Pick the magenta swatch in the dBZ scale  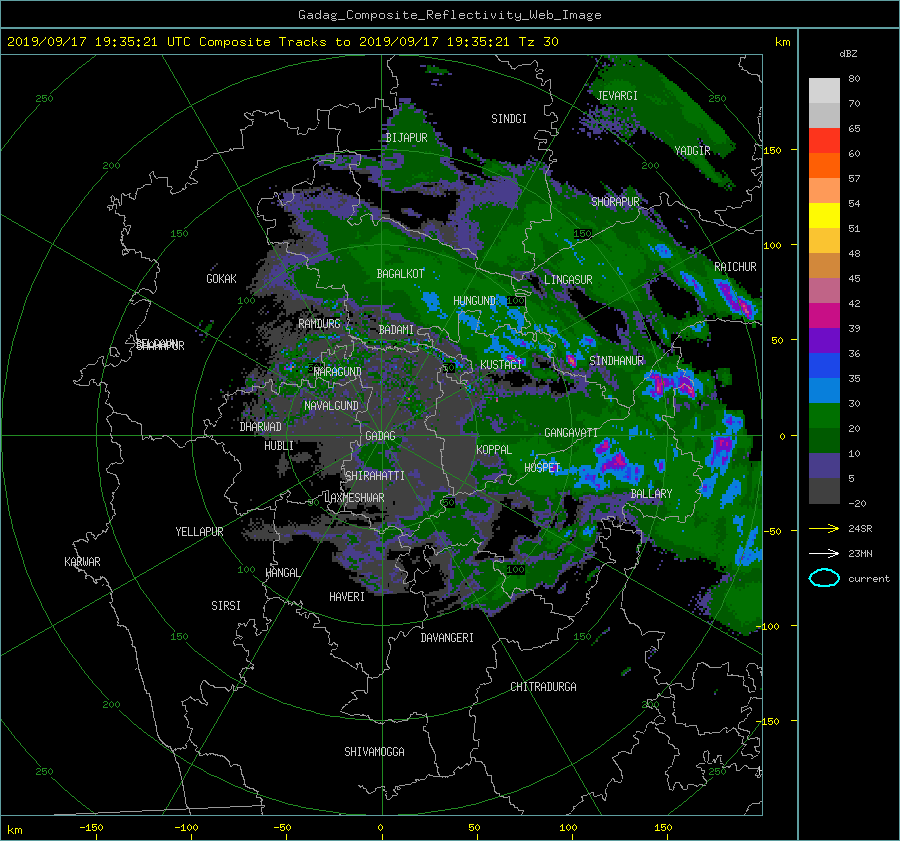(x=824, y=315)
